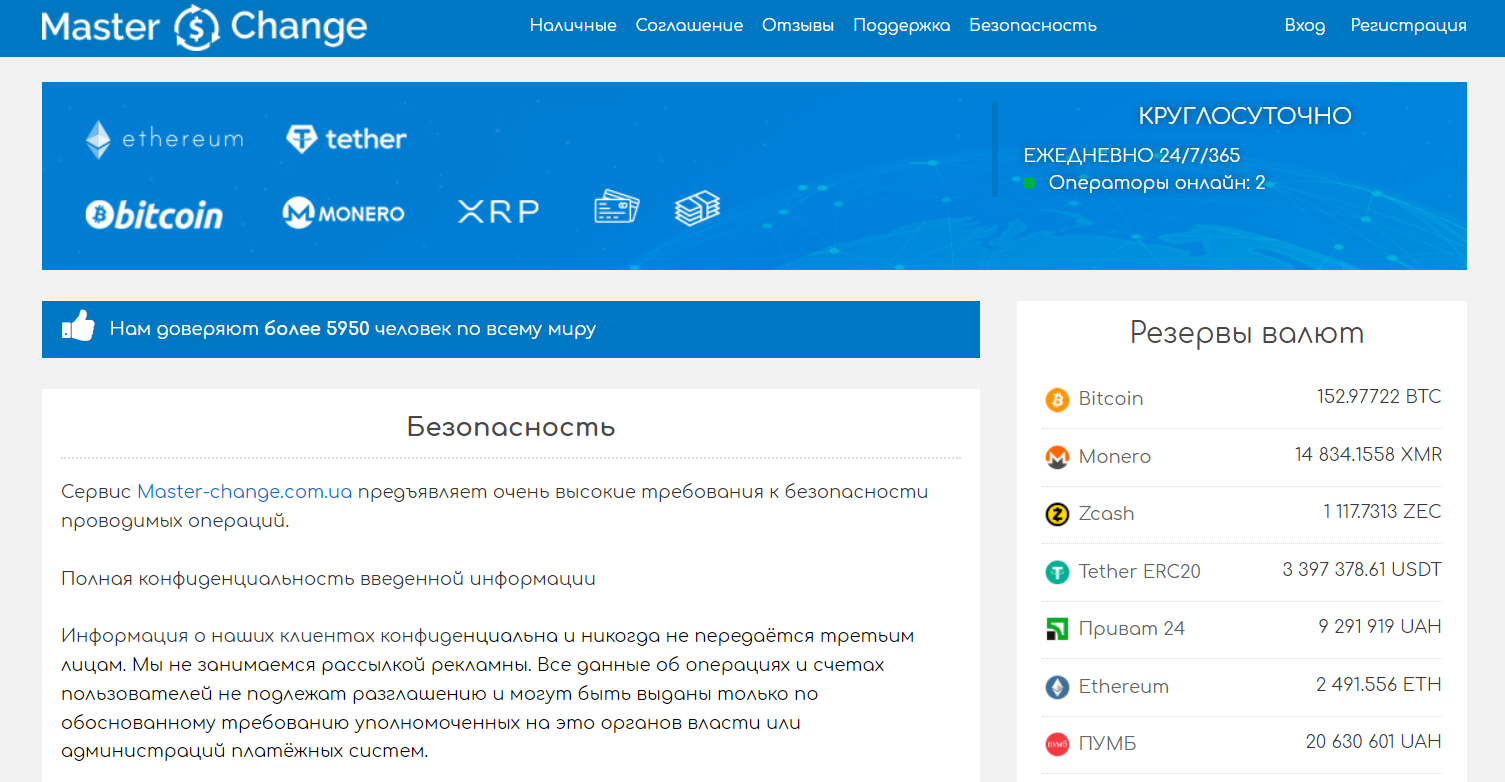This screenshot has height=782, width=1505.
Task: Open the Отзывы page
Action: tap(798, 26)
